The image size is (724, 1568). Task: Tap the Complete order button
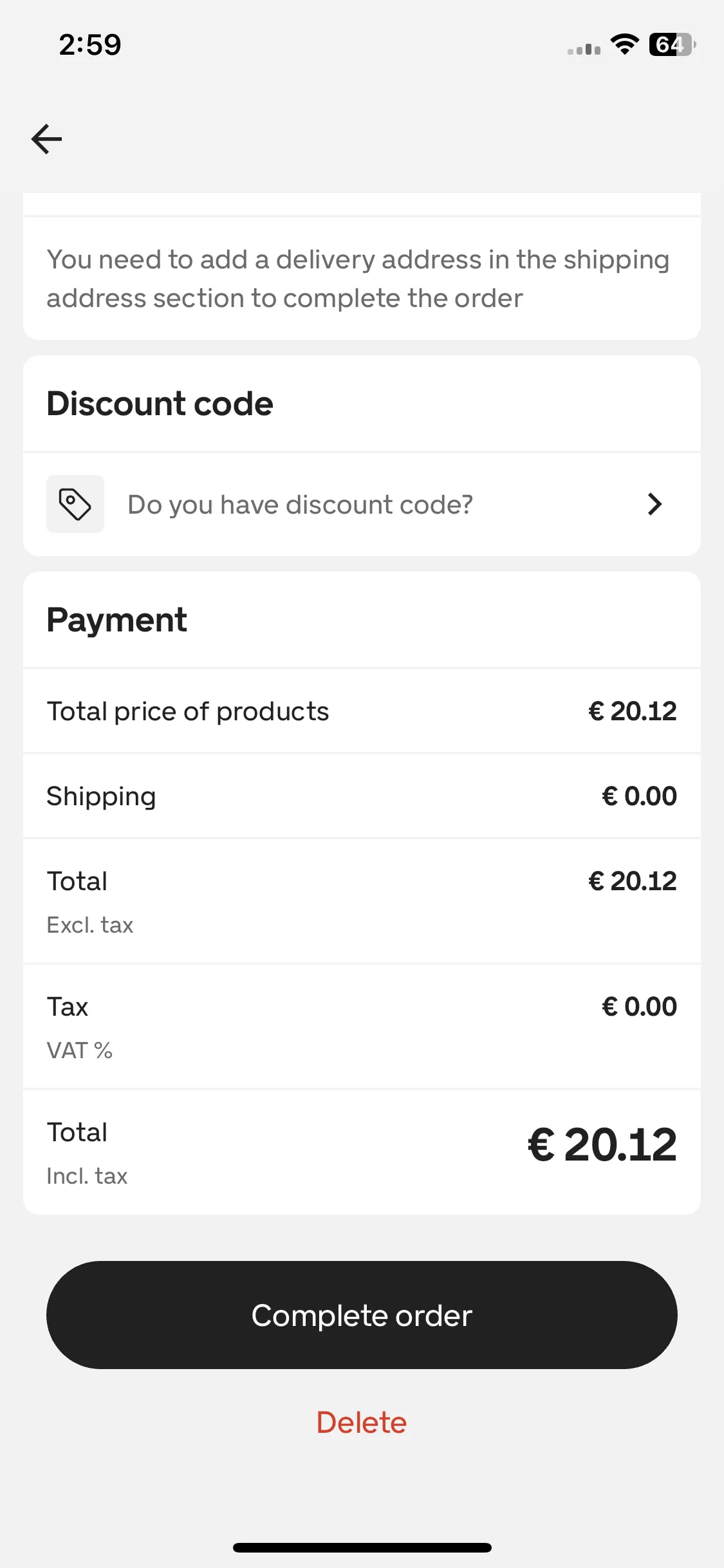tap(362, 1315)
